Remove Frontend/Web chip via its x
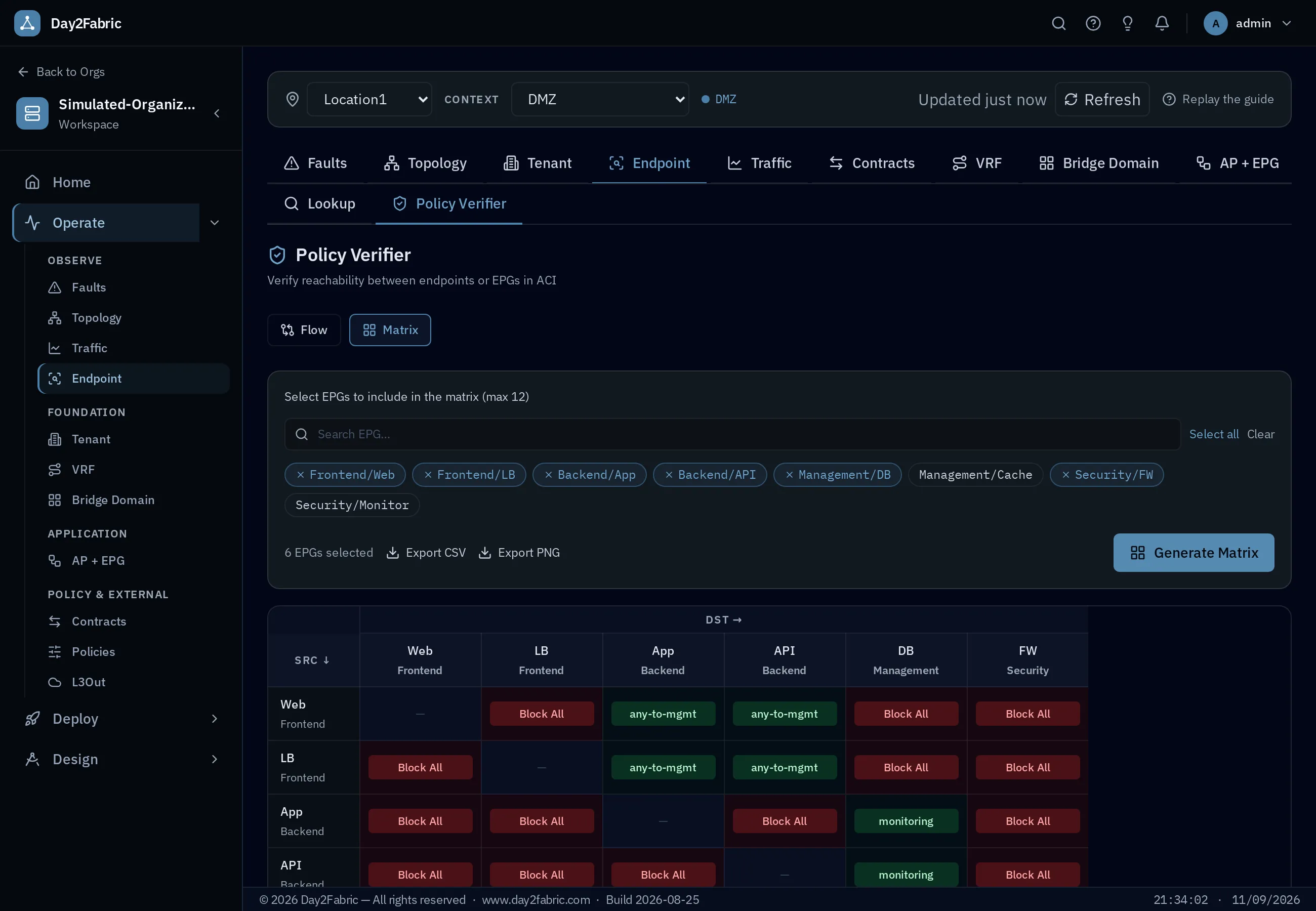This screenshot has width=1316, height=911. [x=300, y=475]
